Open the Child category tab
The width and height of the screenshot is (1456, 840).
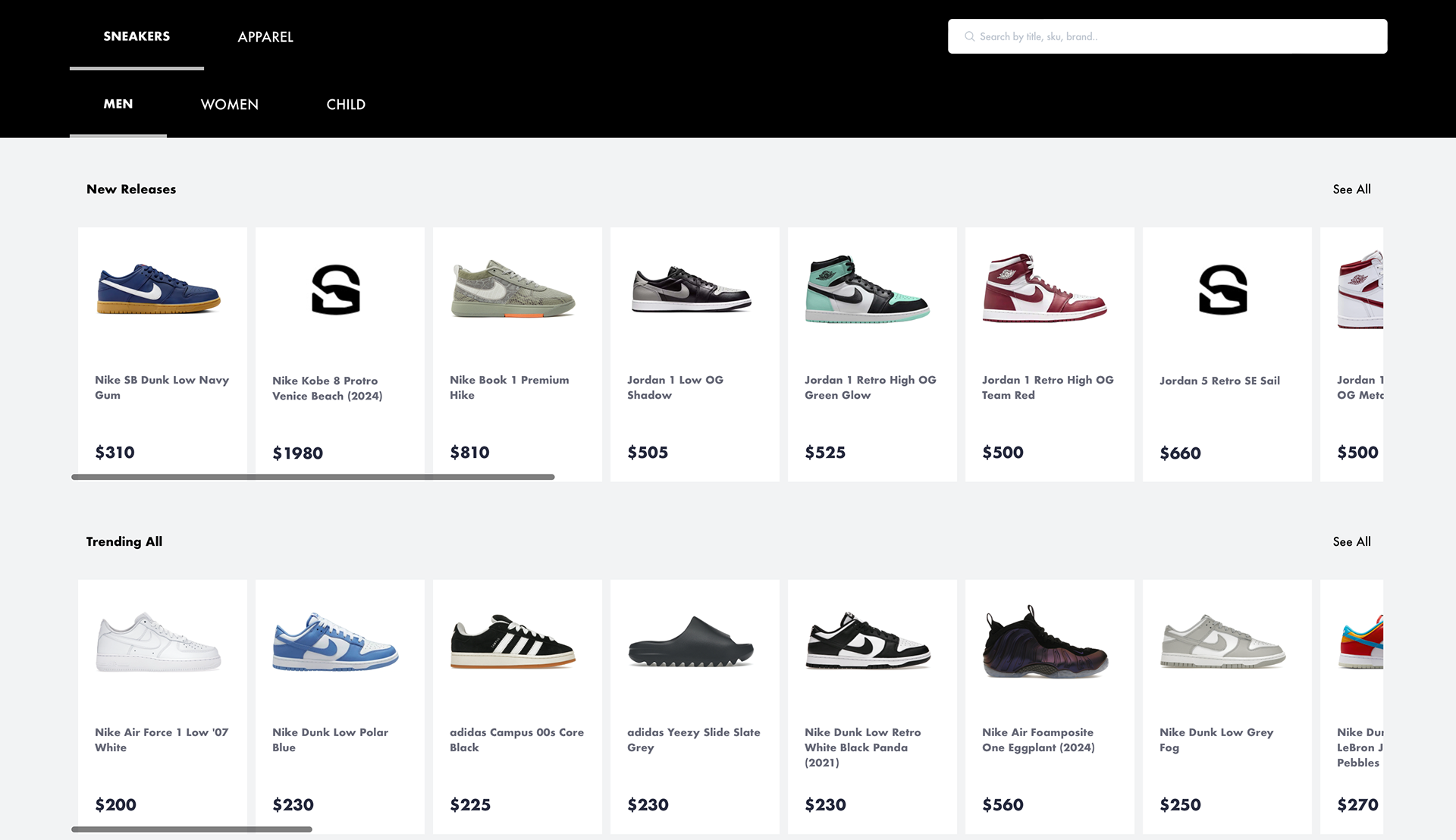coord(346,105)
